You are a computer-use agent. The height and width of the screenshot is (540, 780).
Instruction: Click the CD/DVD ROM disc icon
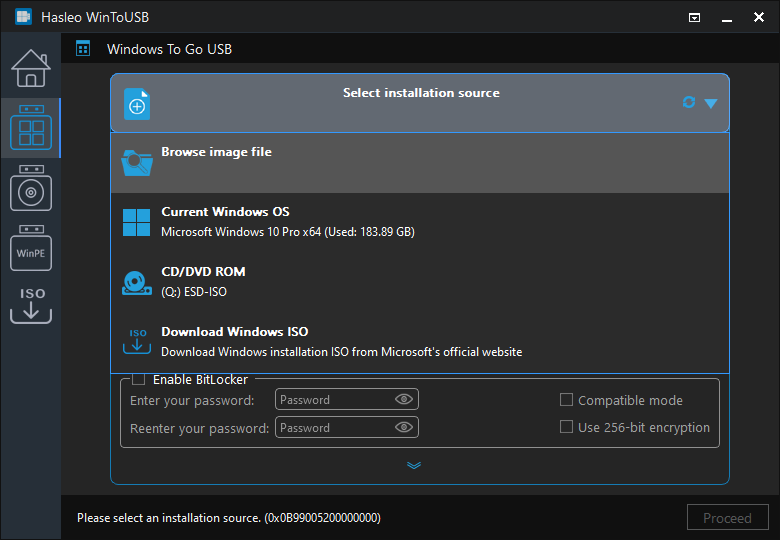[137, 283]
